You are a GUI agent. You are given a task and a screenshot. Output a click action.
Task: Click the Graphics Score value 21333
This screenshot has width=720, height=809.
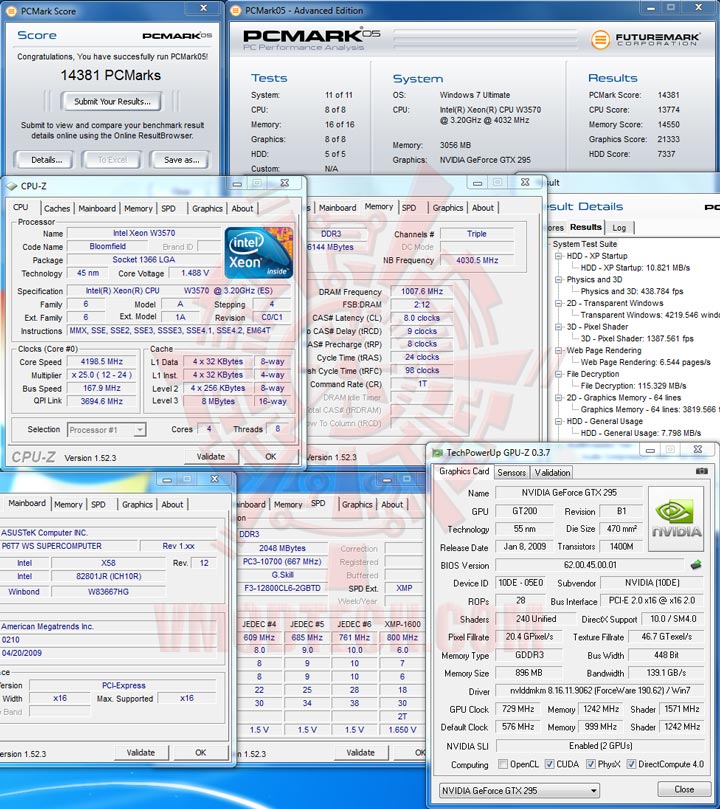(668, 139)
